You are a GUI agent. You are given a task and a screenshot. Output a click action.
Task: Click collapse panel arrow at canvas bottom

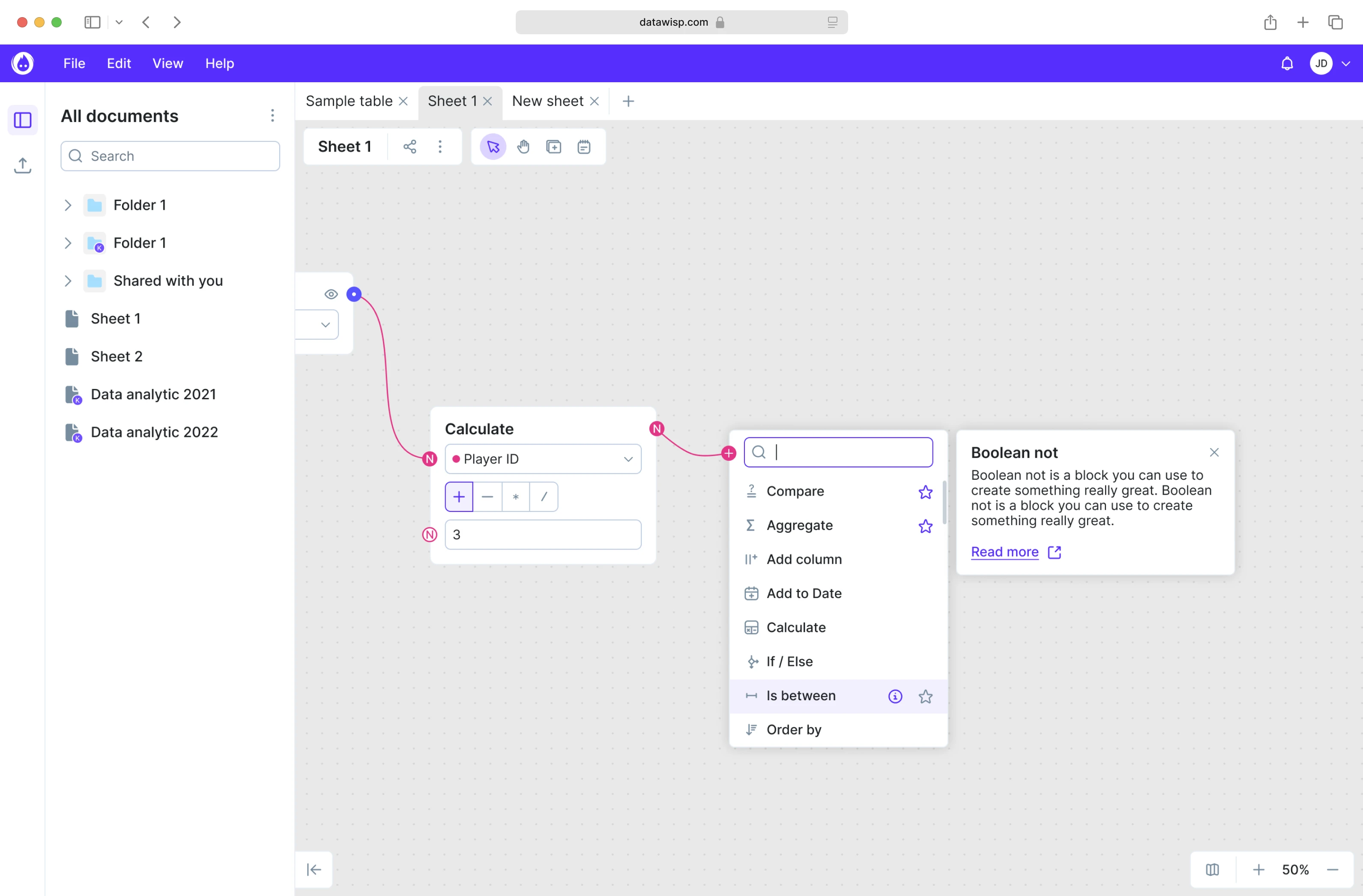click(314, 869)
